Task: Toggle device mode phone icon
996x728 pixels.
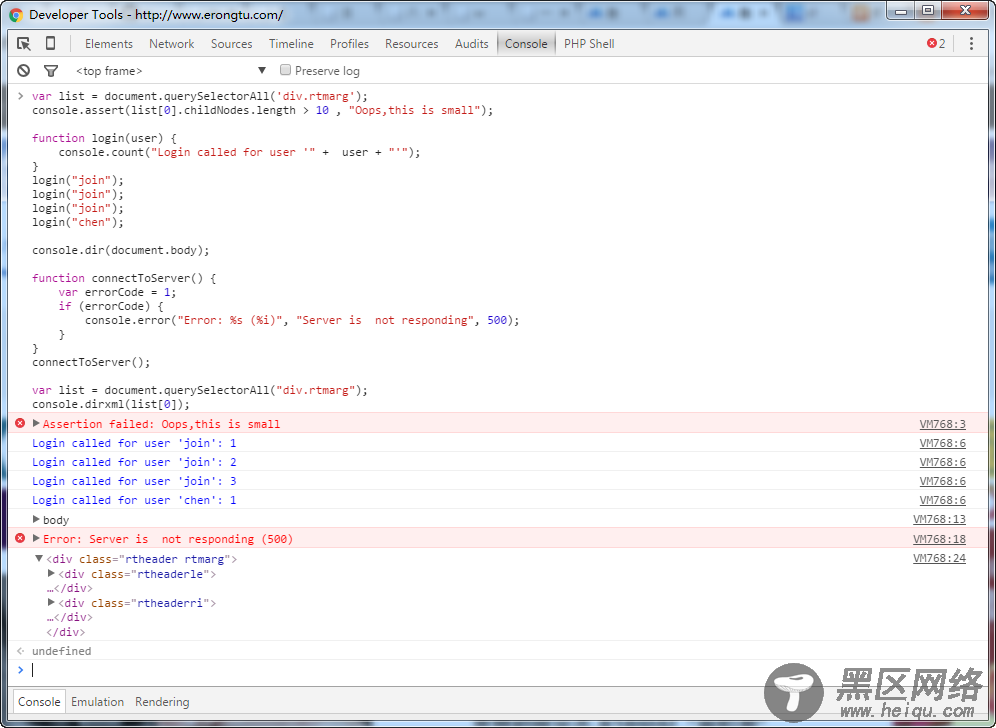Action: coord(50,43)
